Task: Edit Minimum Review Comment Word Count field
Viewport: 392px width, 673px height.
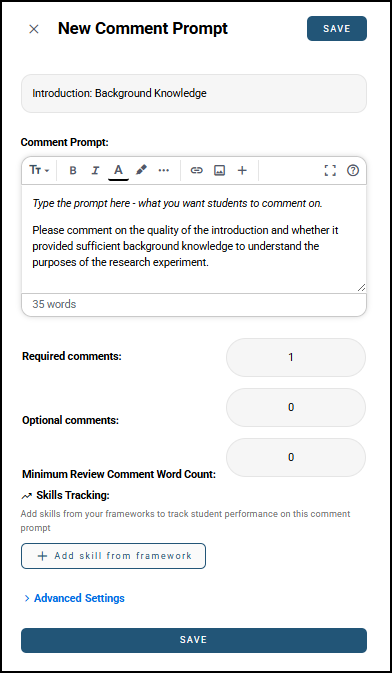Action: click(296, 458)
